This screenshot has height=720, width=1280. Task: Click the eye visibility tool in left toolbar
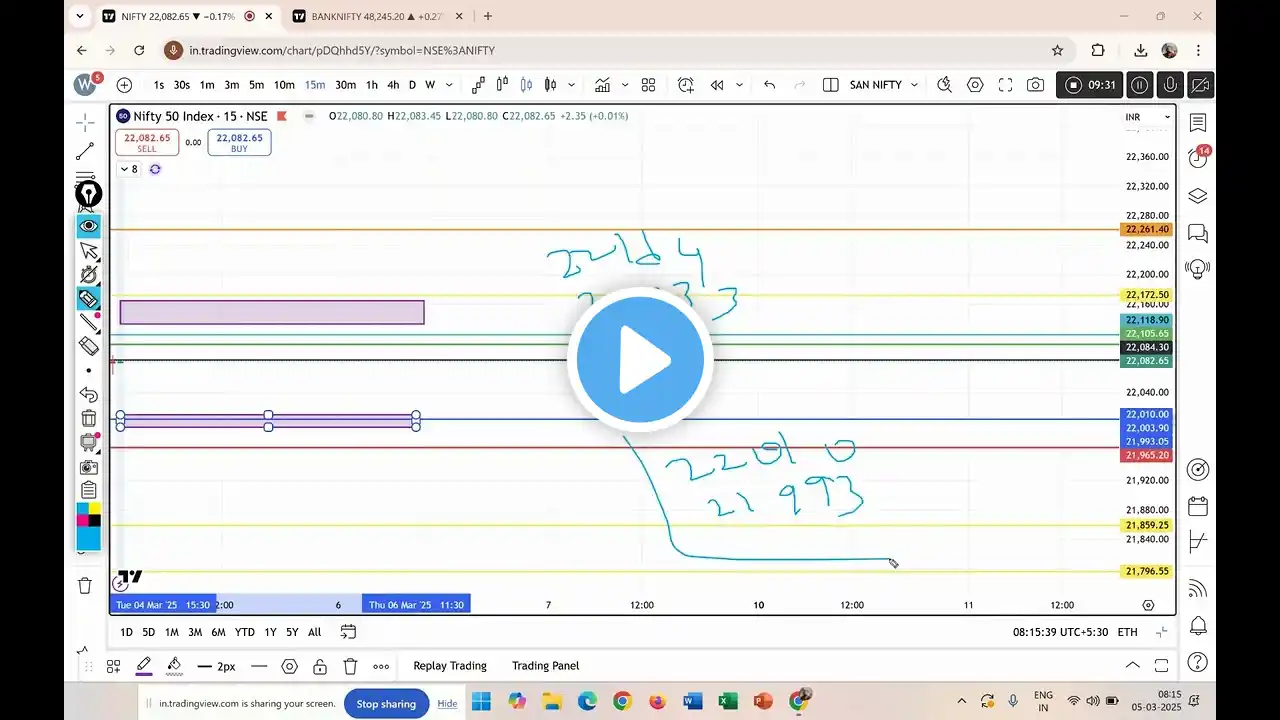88,225
